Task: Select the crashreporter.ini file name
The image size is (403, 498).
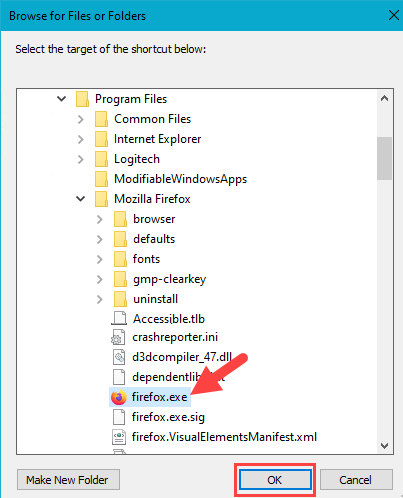Action: point(175,337)
